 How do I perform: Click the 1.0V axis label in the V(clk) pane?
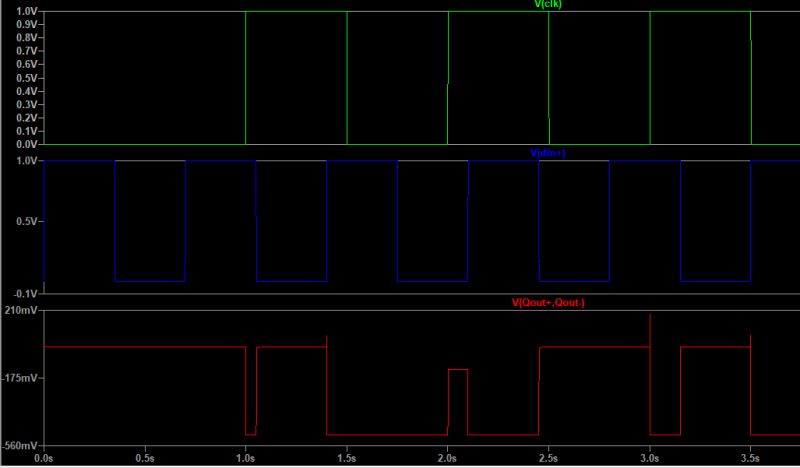tap(27, 11)
